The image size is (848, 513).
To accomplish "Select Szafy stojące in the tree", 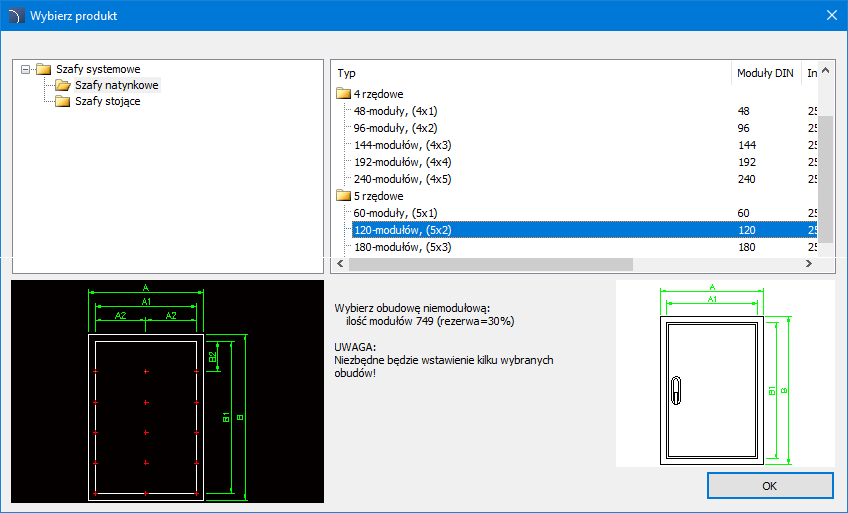I will point(107,101).
